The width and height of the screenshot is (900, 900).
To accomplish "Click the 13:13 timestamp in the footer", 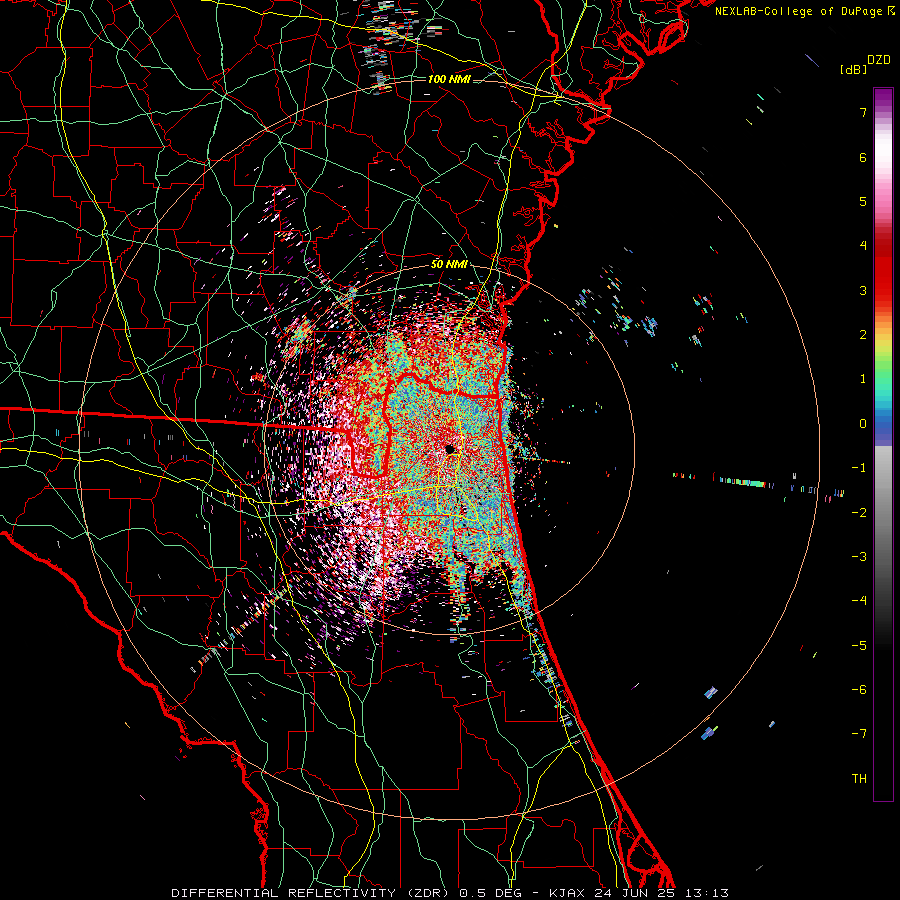I will [x=707, y=893].
